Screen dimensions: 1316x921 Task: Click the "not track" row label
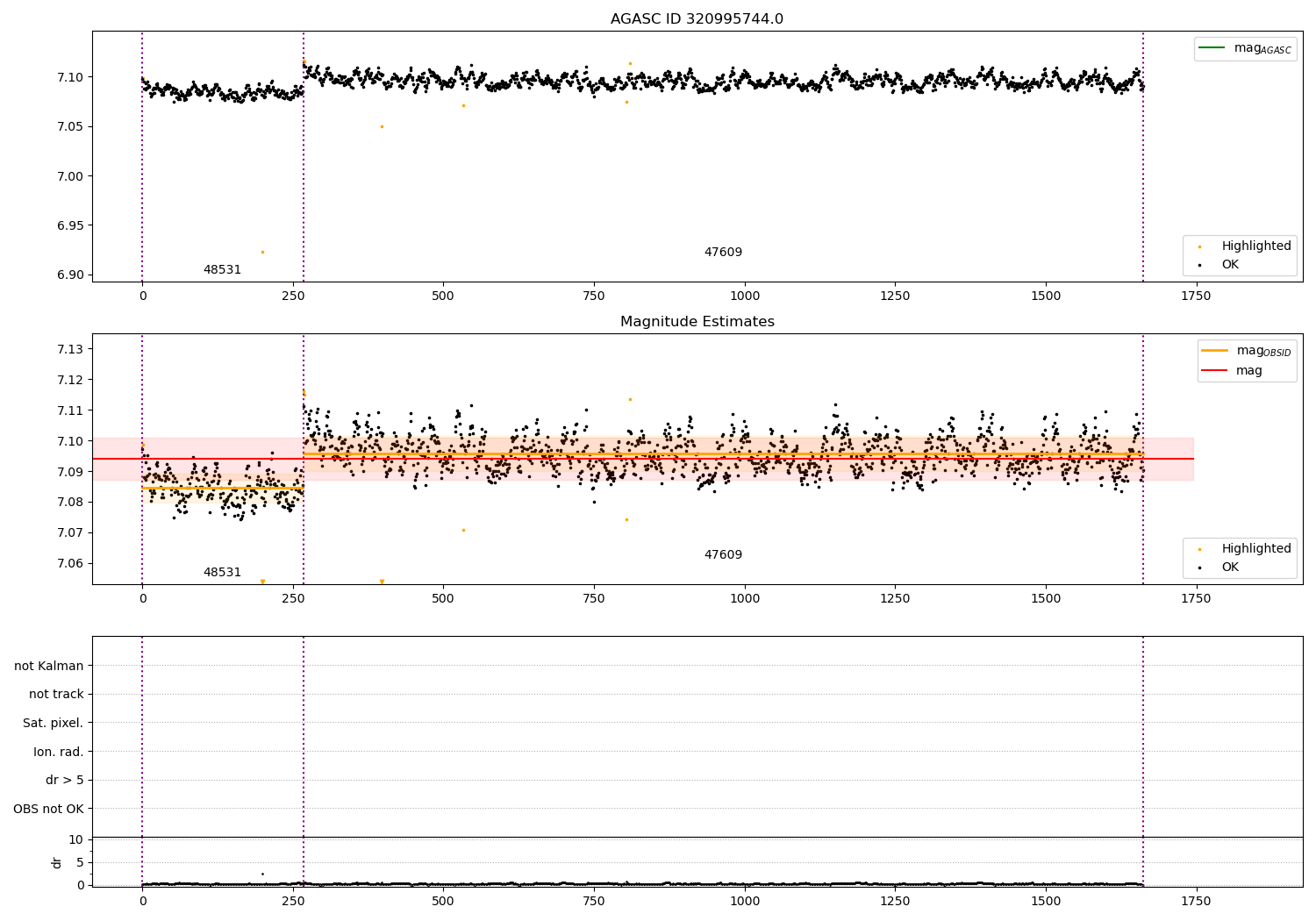pos(56,695)
